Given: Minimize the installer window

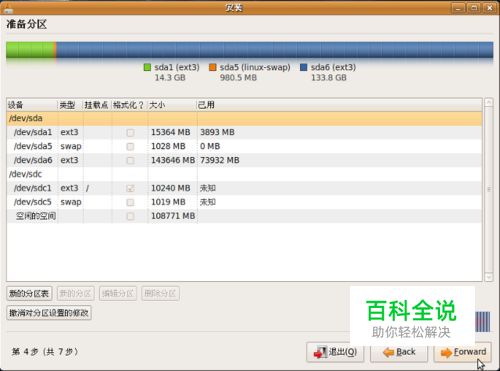Looking at the screenshot, I should coord(458,8).
